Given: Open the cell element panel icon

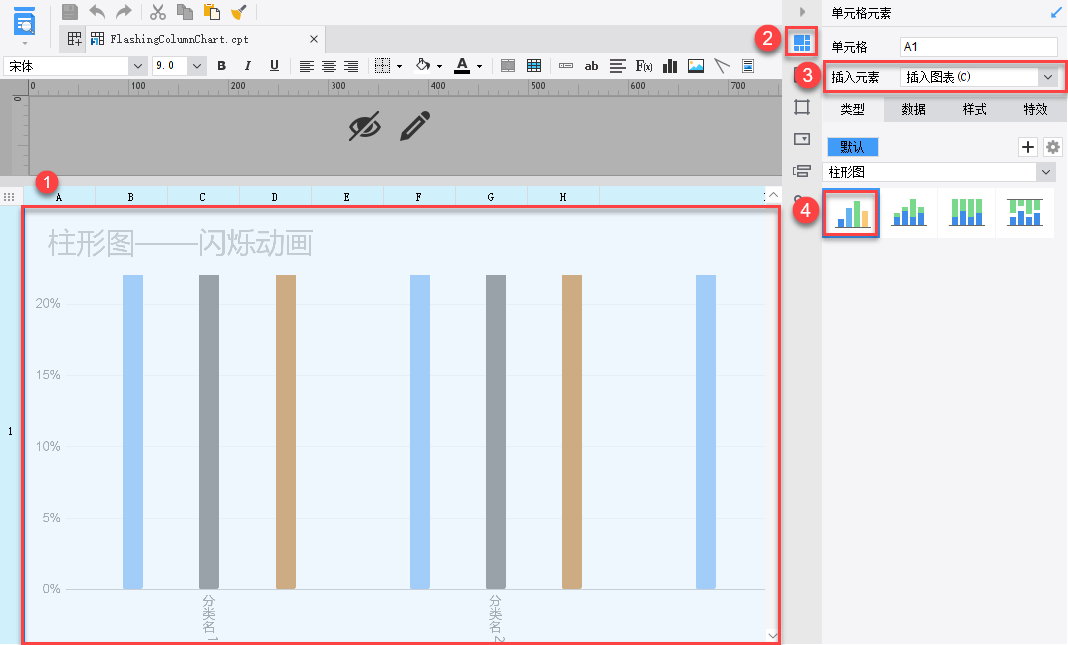Looking at the screenshot, I should click(802, 43).
